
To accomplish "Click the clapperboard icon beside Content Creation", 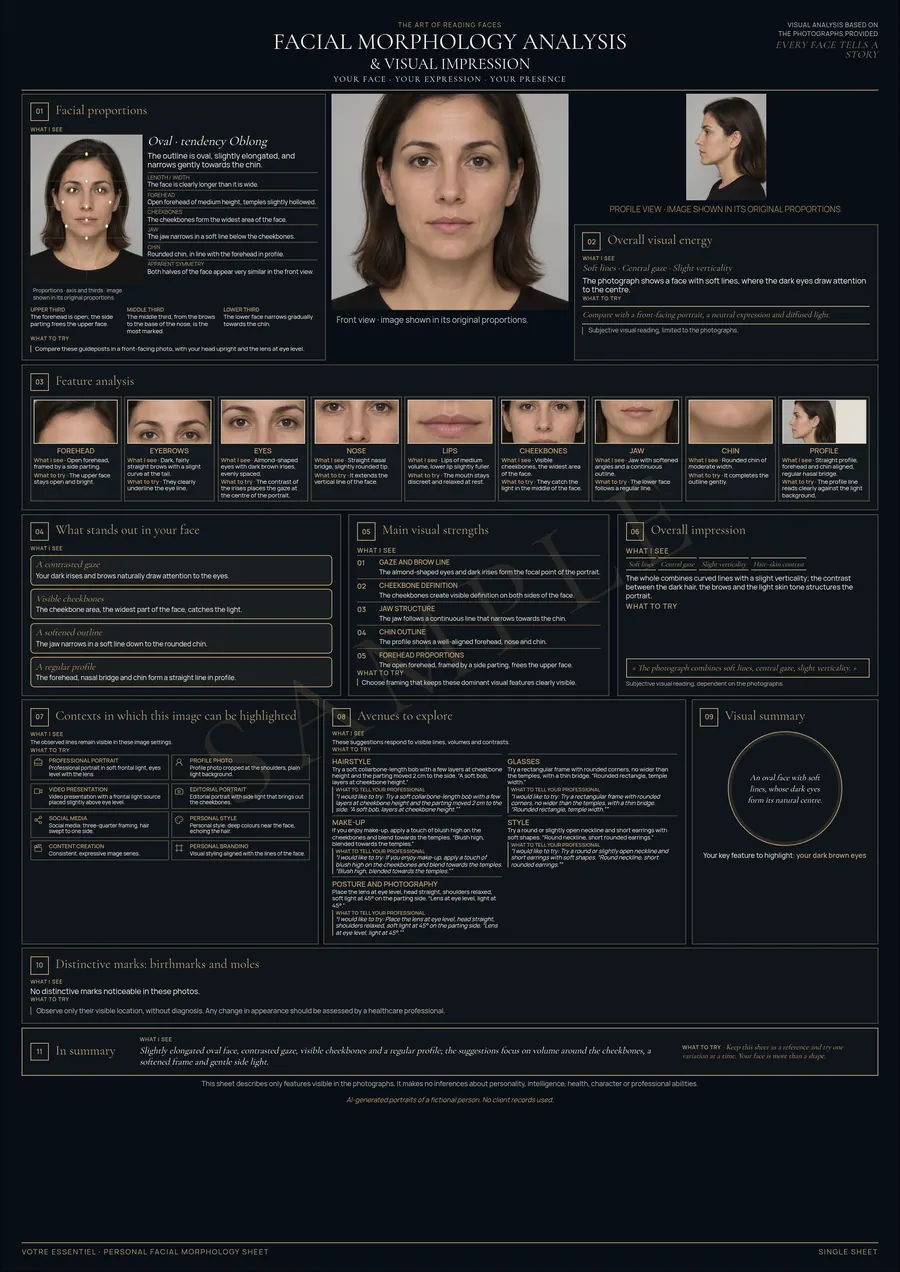I will (39, 847).
